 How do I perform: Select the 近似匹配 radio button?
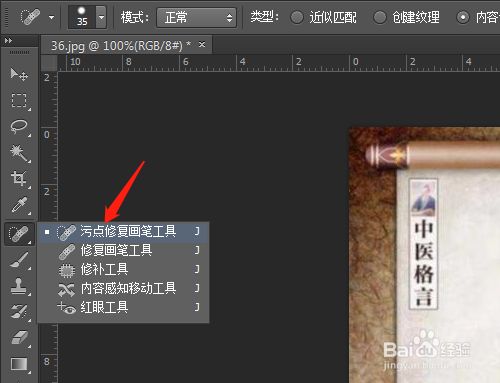click(297, 17)
